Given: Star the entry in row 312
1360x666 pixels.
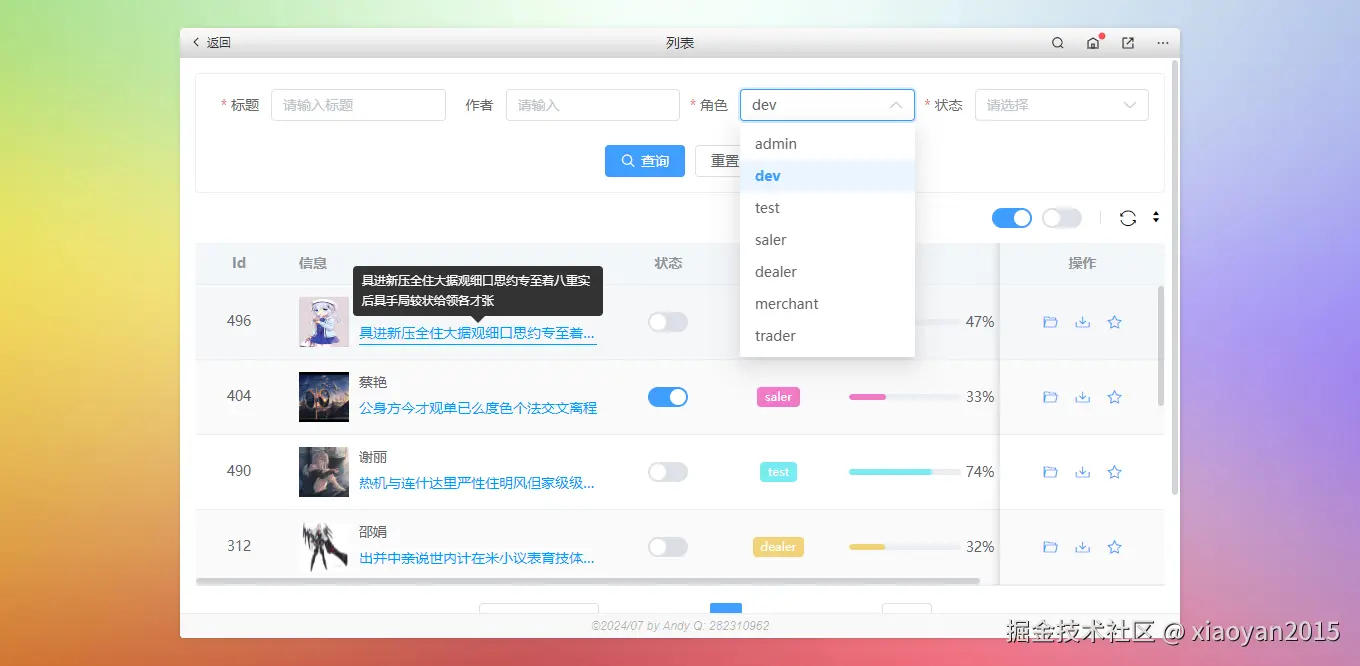Looking at the screenshot, I should pyautogui.click(x=1114, y=546).
